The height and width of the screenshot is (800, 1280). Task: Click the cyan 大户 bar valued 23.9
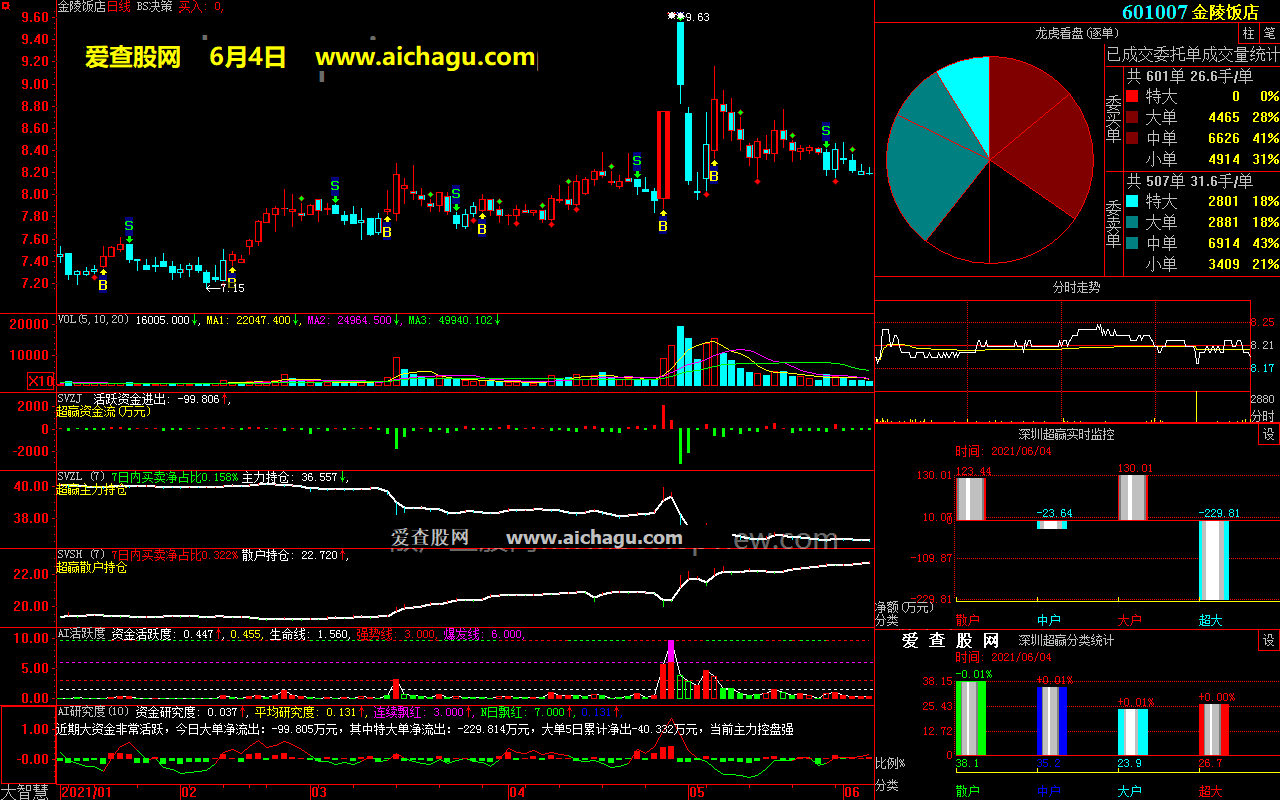point(1132,732)
